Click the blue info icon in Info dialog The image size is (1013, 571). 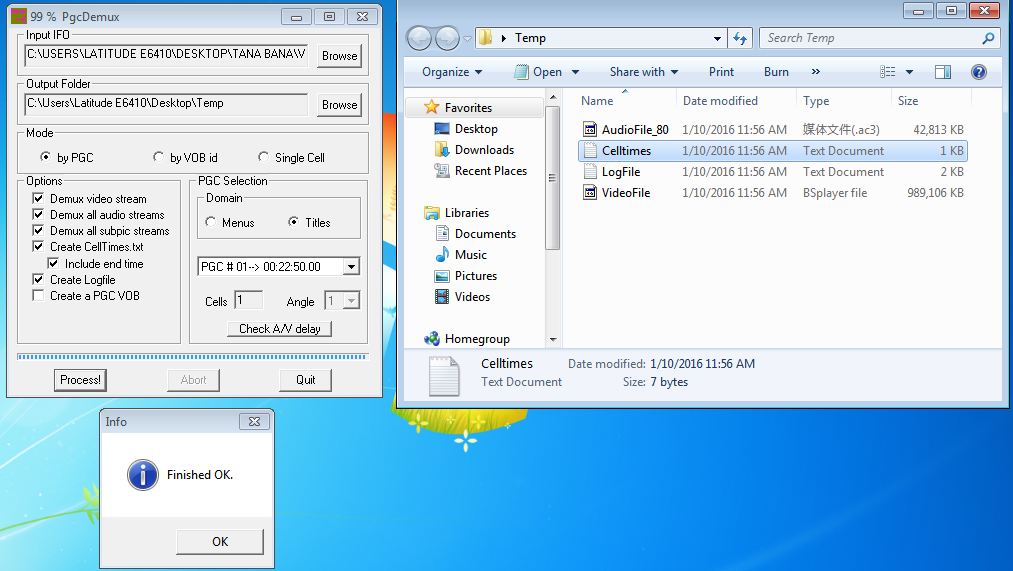coord(143,475)
